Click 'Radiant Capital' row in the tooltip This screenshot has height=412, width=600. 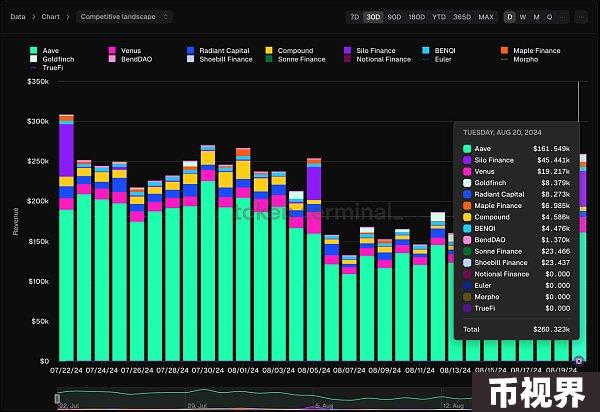[x=516, y=194]
